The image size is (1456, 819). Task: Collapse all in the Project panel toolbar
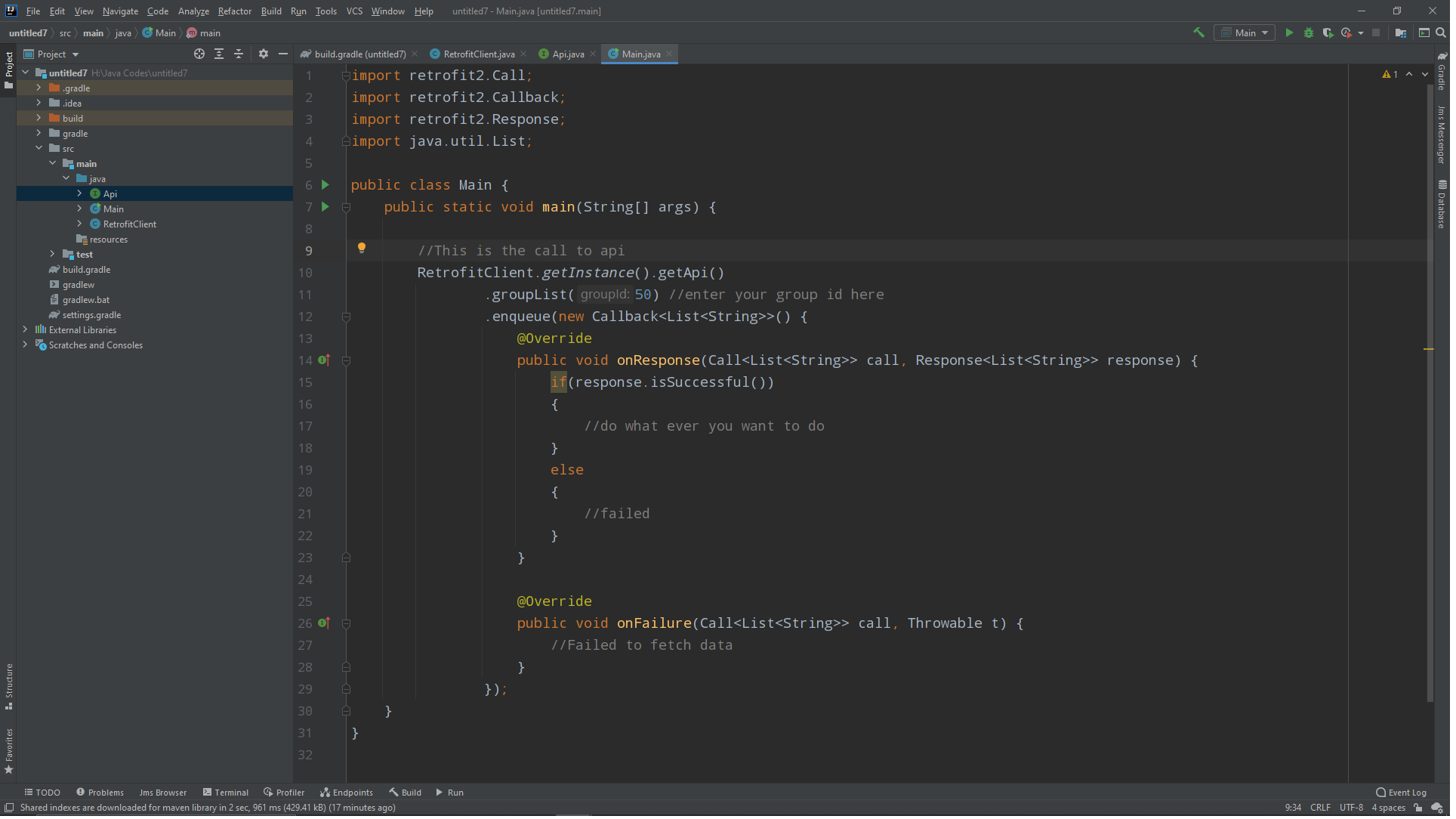tap(239, 54)
